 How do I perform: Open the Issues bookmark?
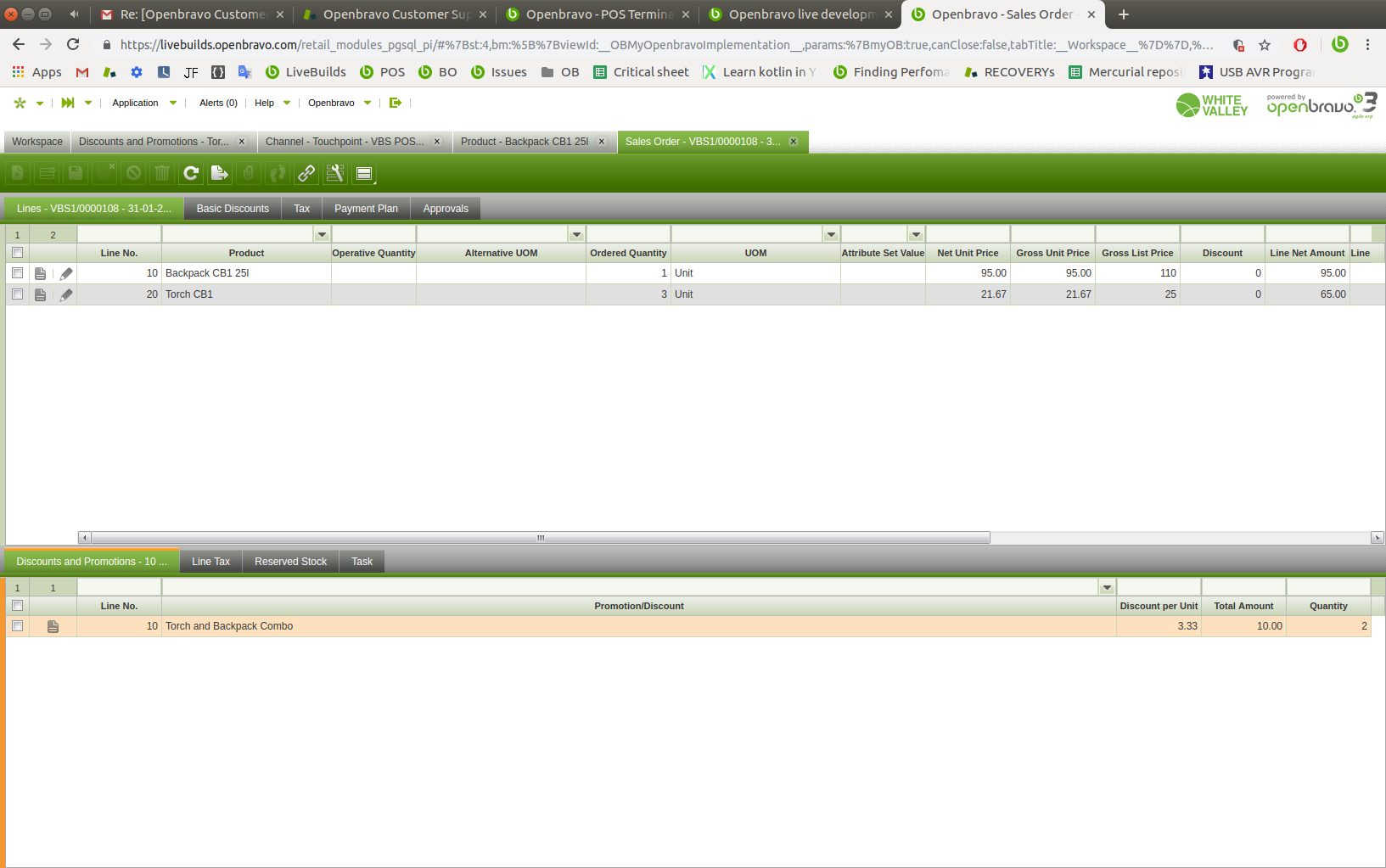tap(499, 72)
